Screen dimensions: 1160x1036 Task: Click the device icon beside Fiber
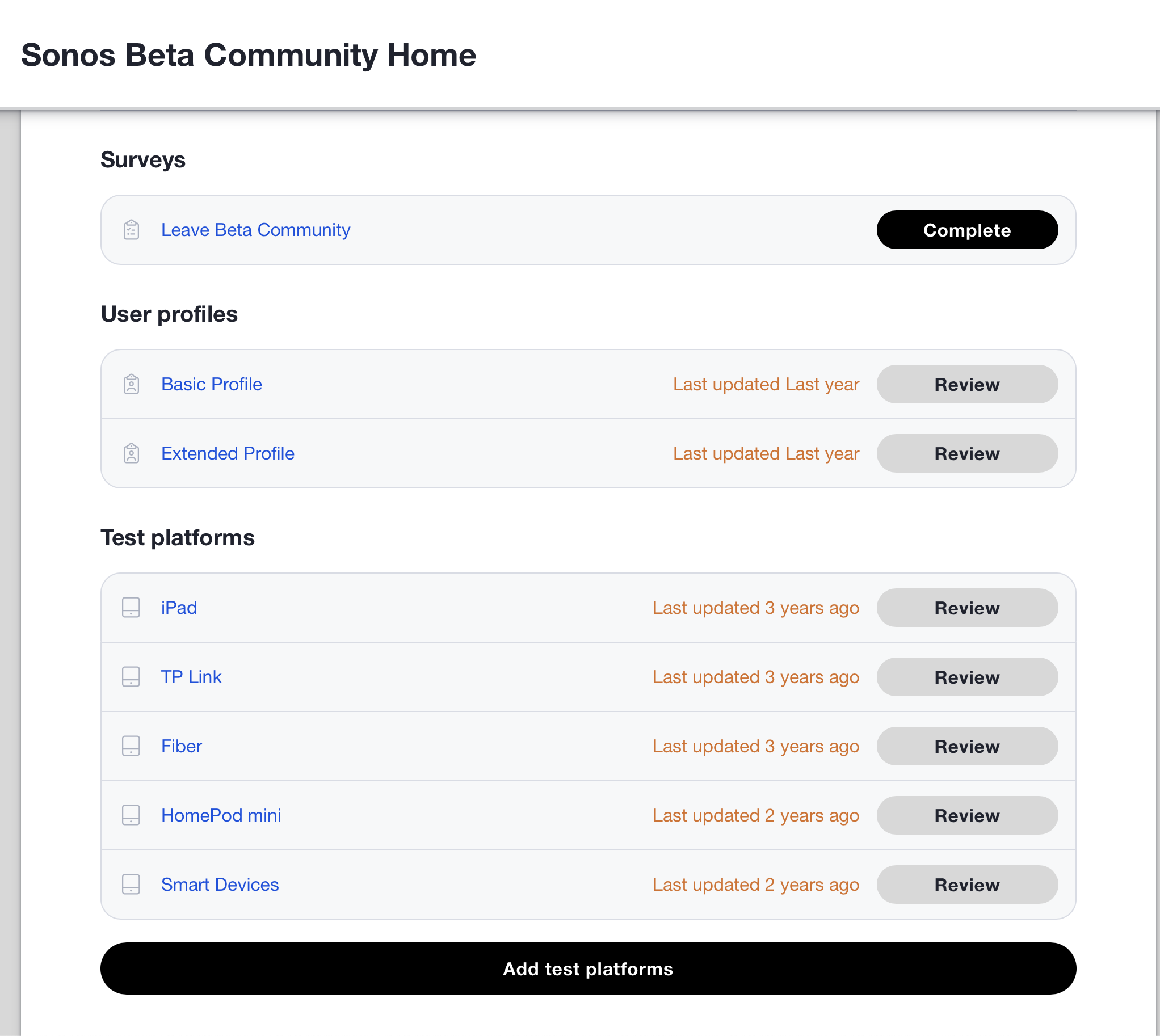point(131,746)
